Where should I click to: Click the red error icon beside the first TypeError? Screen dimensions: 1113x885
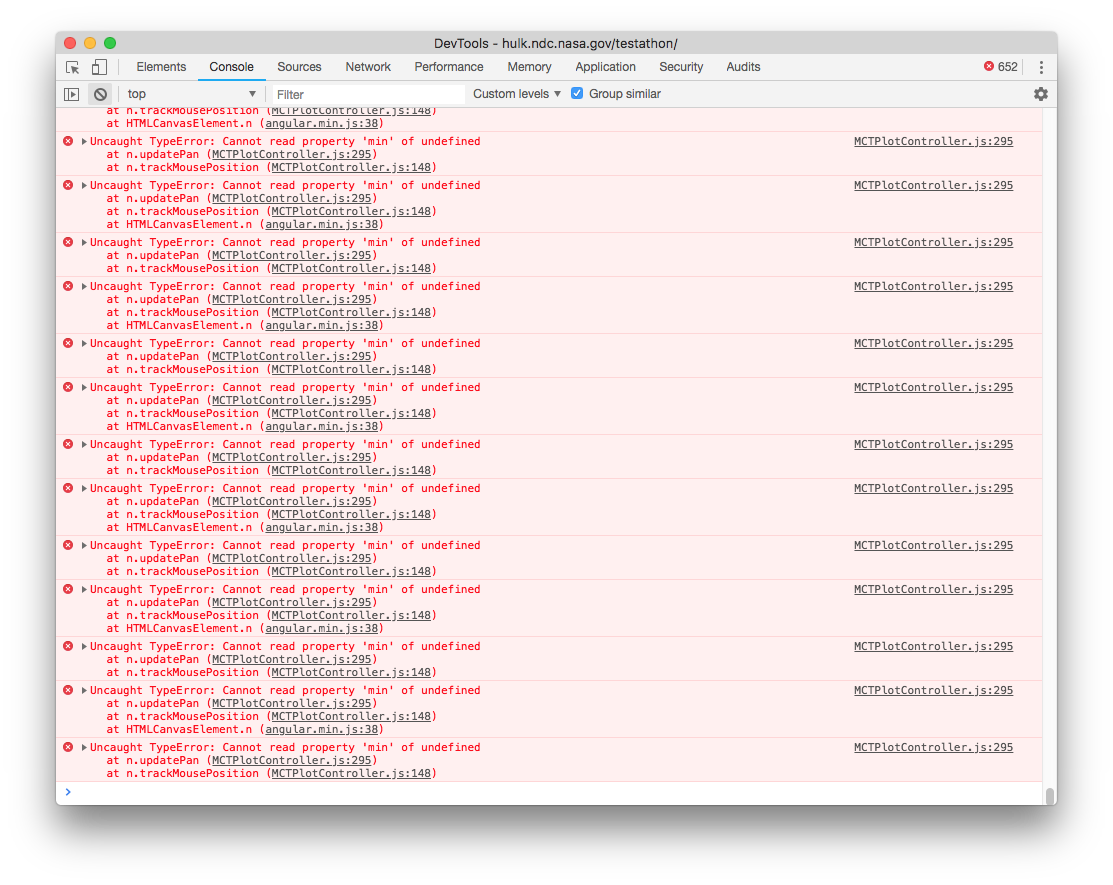68,141
